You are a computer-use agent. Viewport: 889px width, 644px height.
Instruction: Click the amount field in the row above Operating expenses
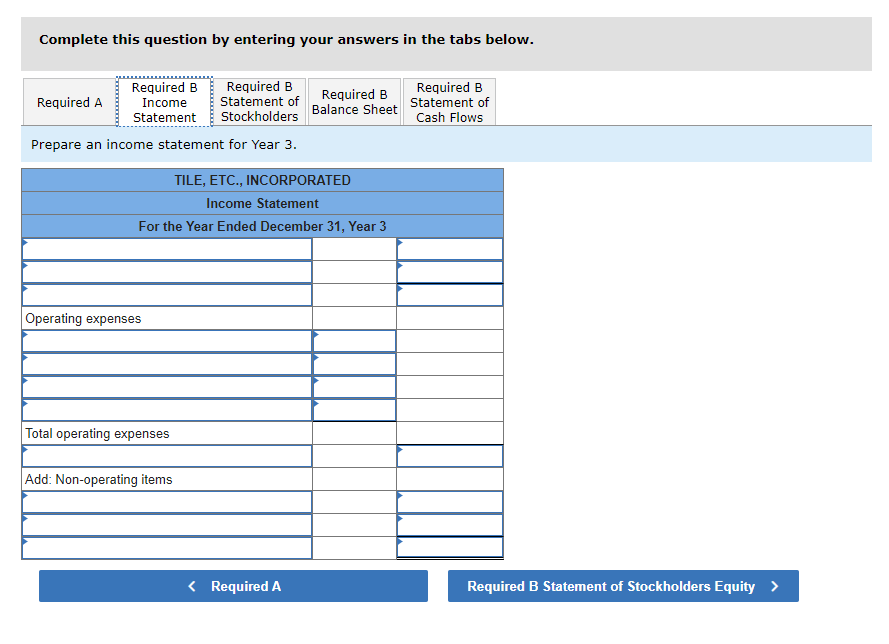pyautogui.click(x=450, y=295)
